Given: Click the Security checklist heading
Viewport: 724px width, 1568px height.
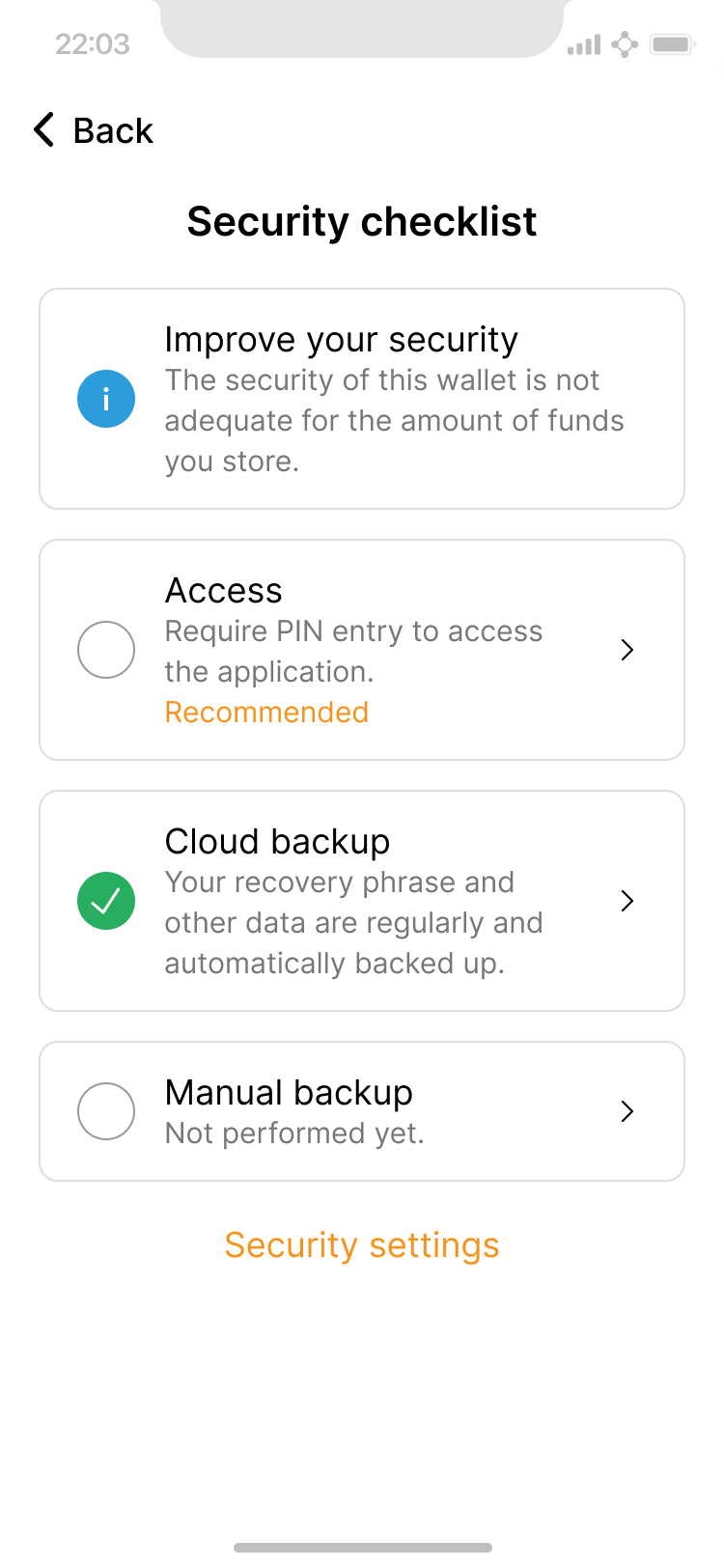Looking at the screenshot, I should coord(362,221).
